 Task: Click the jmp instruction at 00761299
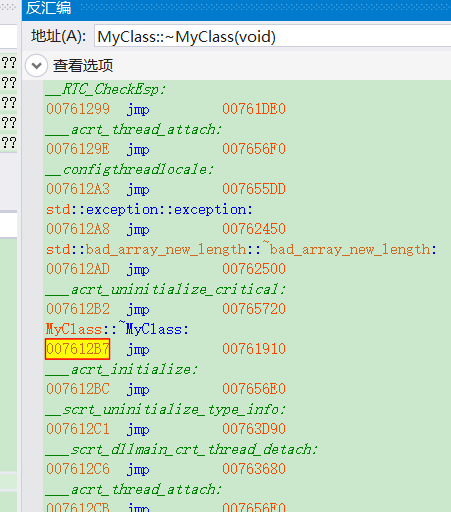pyautogui.click(x=138, y=110)
